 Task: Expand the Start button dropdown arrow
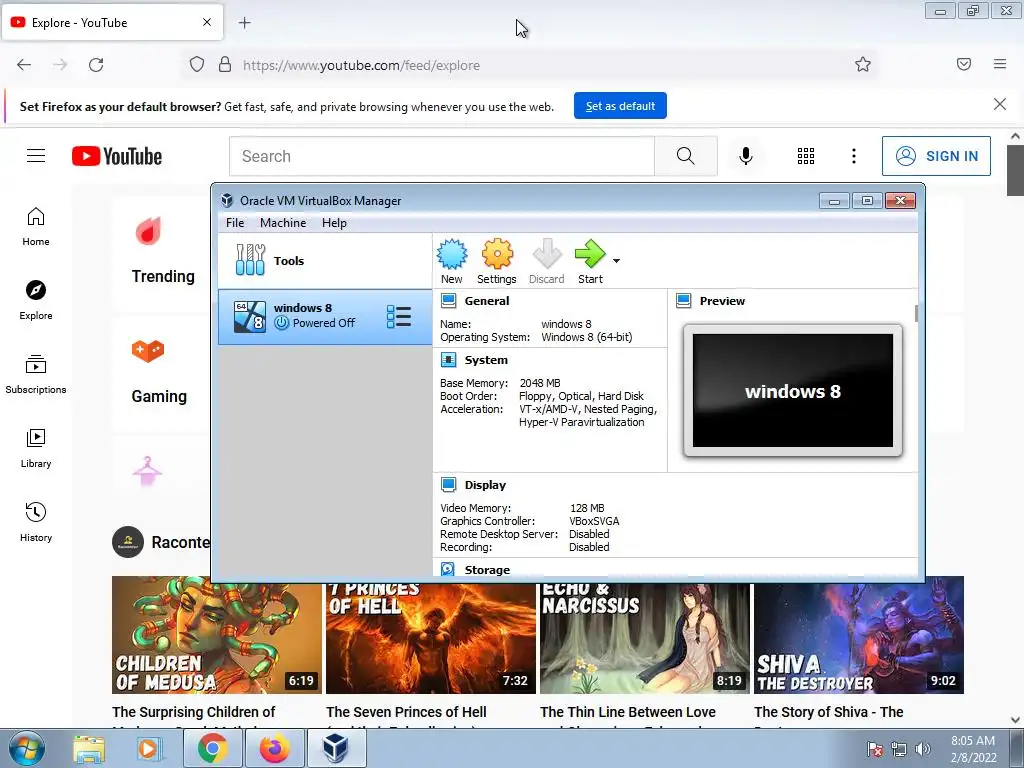click(x=616, y=261)
